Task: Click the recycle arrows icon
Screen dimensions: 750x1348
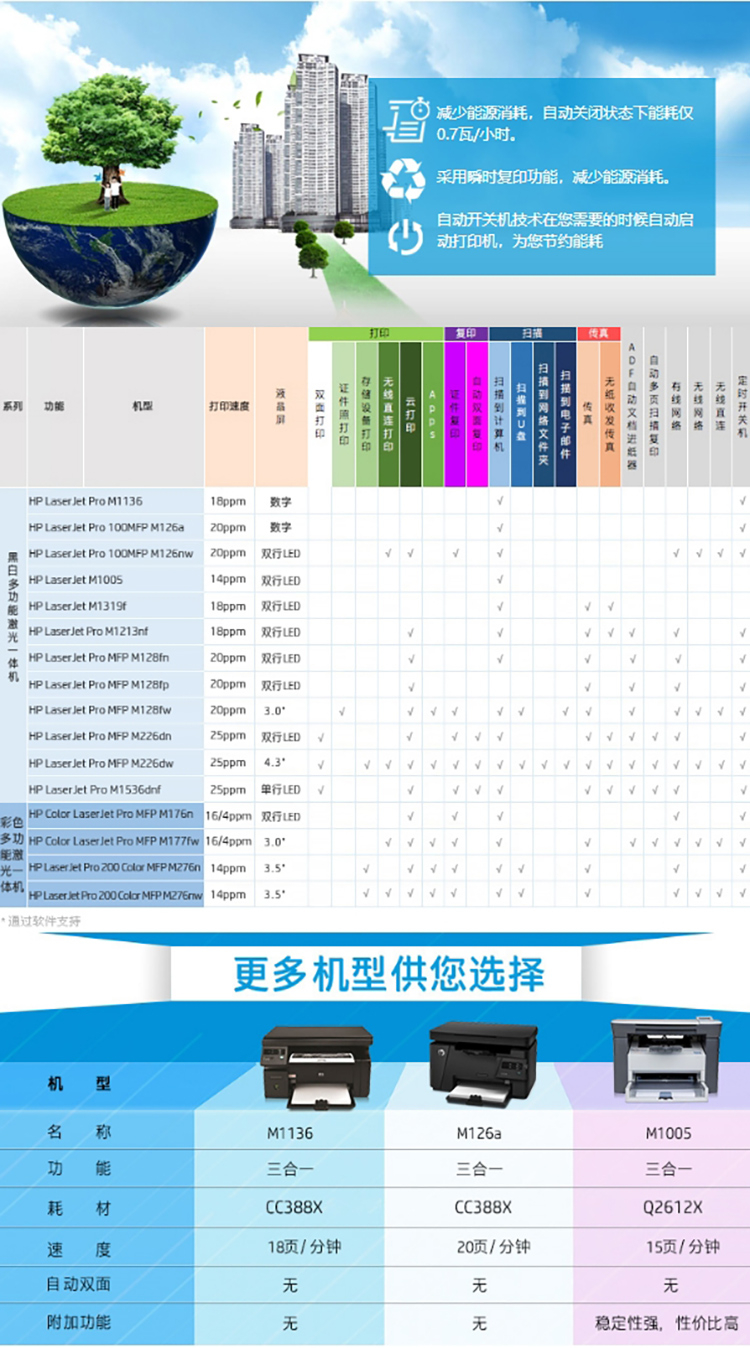Action: tap(404, 179)
